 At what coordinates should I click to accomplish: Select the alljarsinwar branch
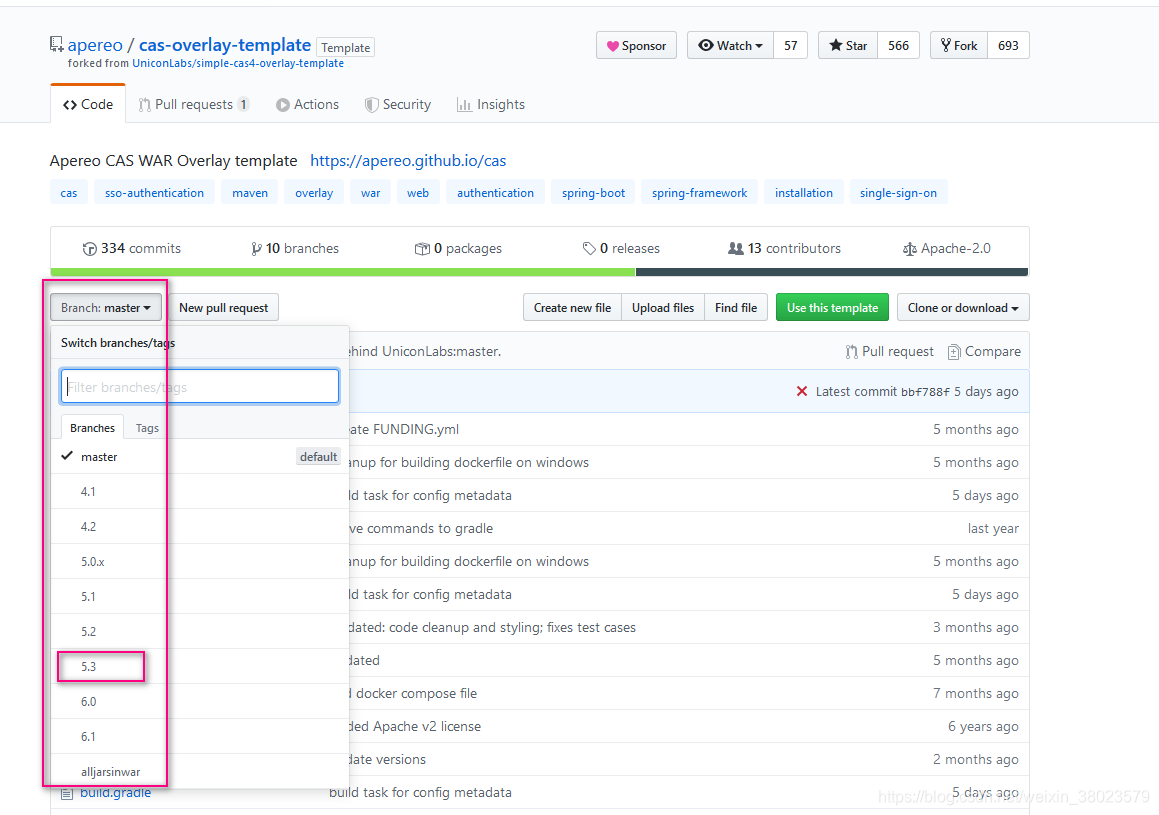(x=200, y=771)
